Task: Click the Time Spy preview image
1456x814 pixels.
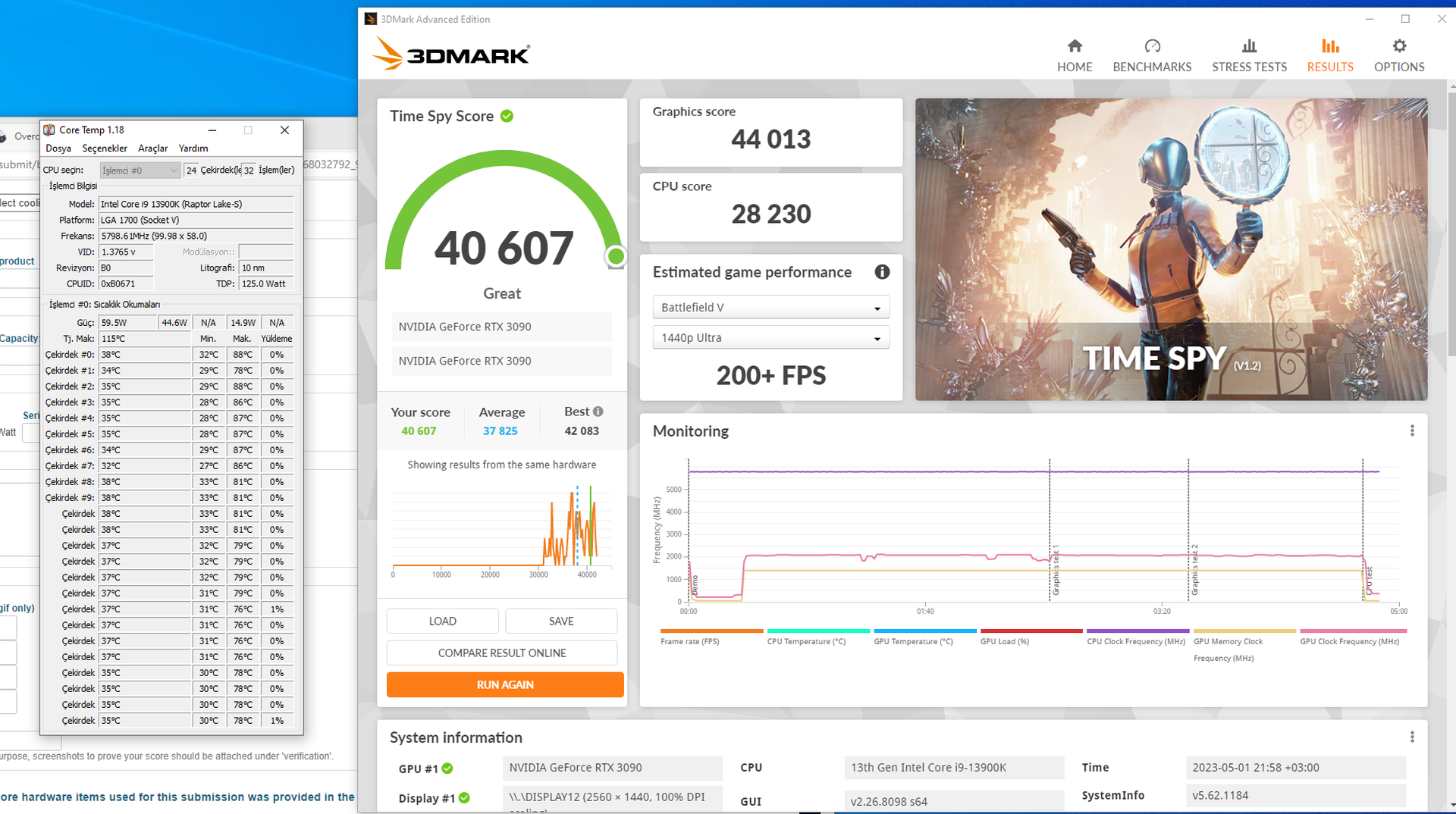Action: 1171,249
